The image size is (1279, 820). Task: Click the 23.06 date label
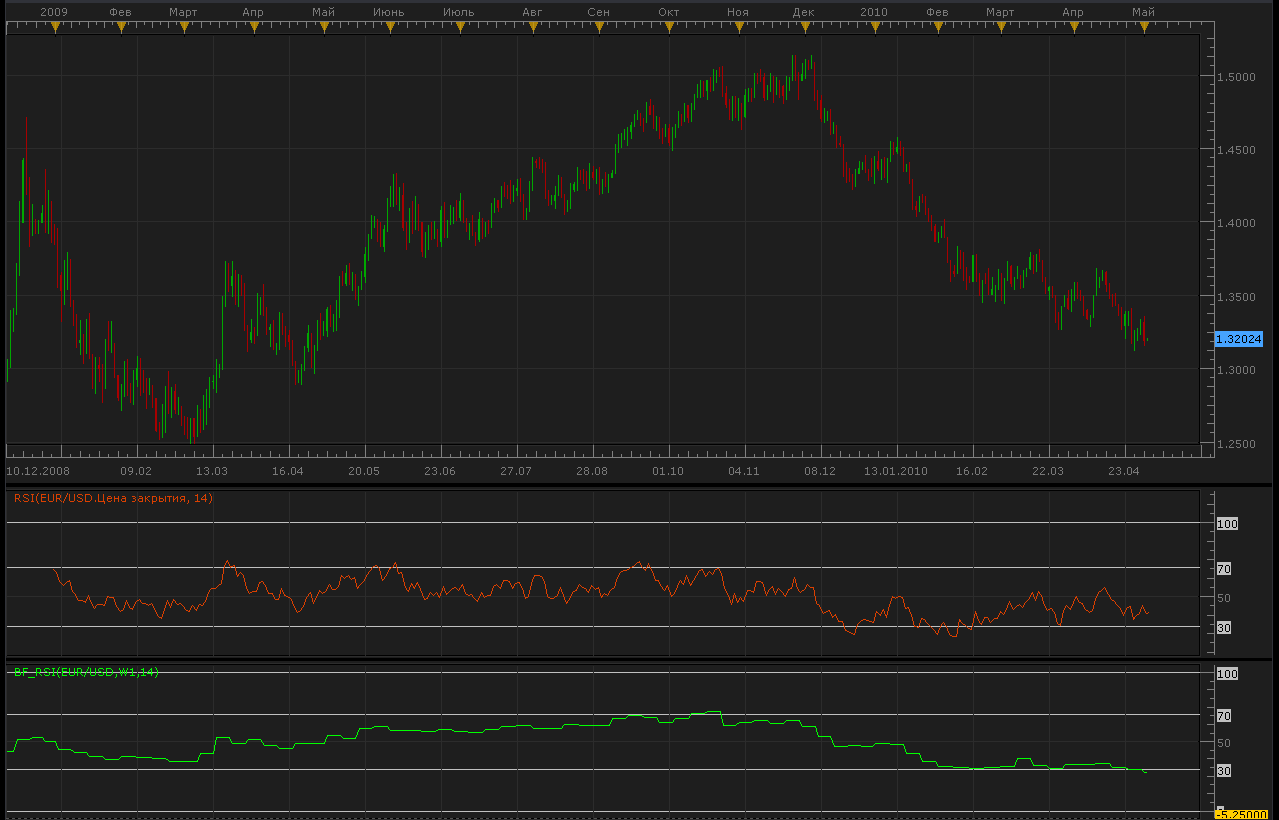coord(440,470)
